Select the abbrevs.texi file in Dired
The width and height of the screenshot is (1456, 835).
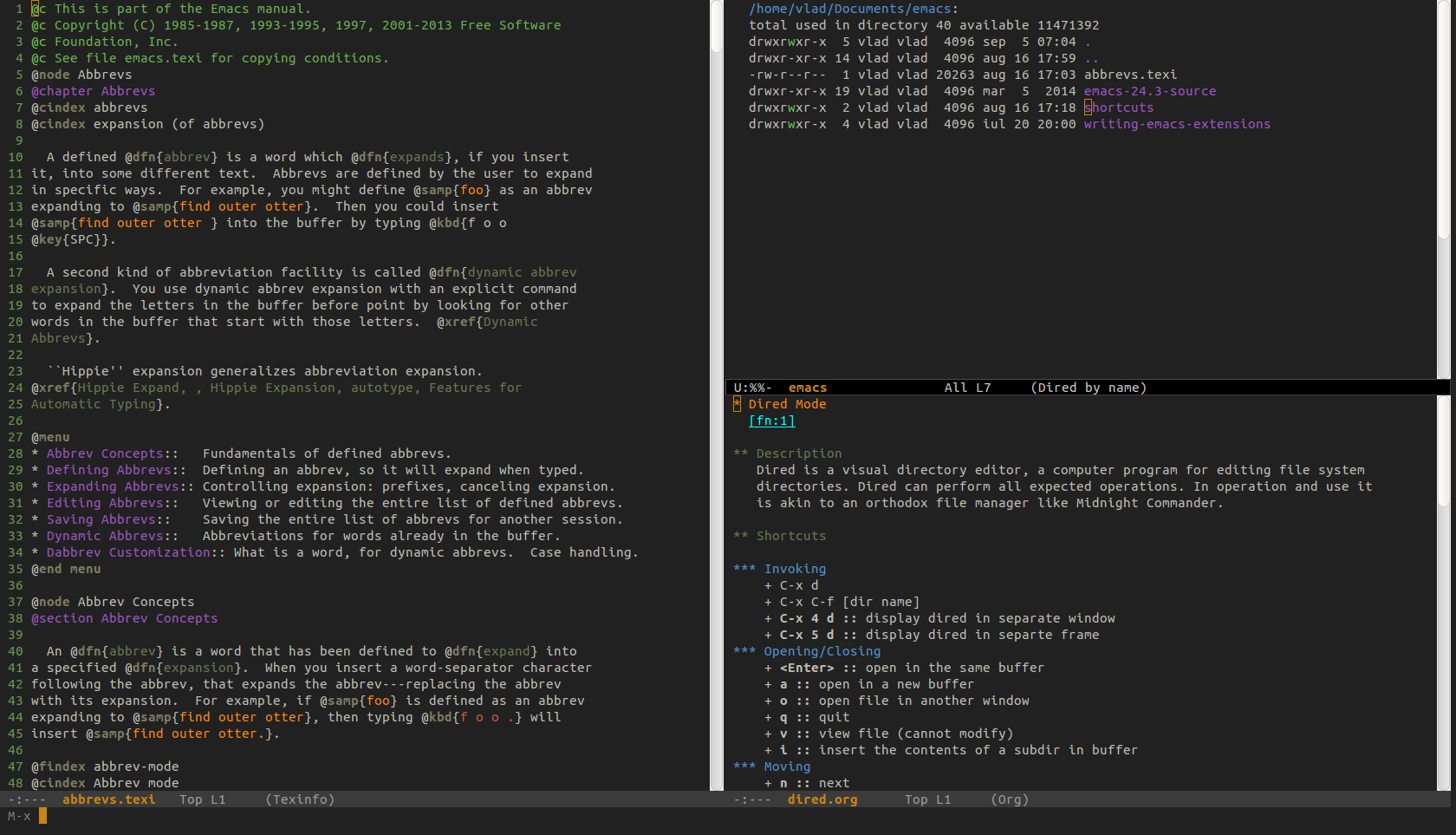coord(1130,75)
